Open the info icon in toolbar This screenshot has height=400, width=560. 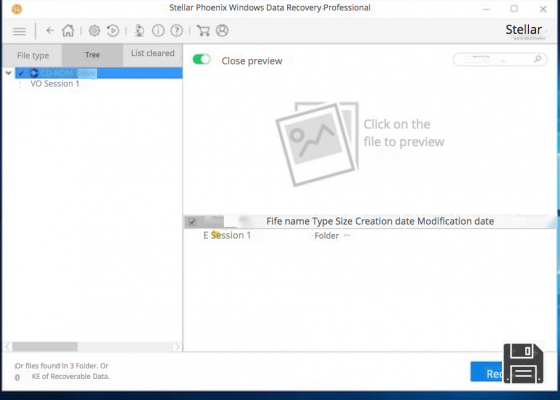click(x=158, y=31)
